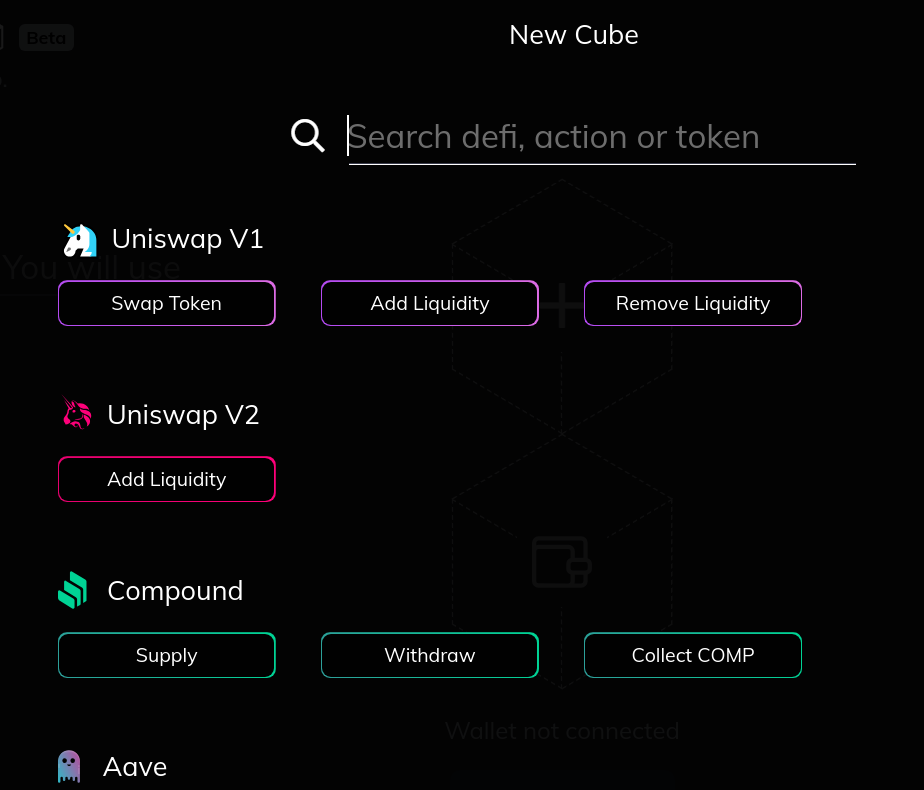This screenshot has height=790, width=924.
Task: Click the Compound section heading
Action: [175, 591]
